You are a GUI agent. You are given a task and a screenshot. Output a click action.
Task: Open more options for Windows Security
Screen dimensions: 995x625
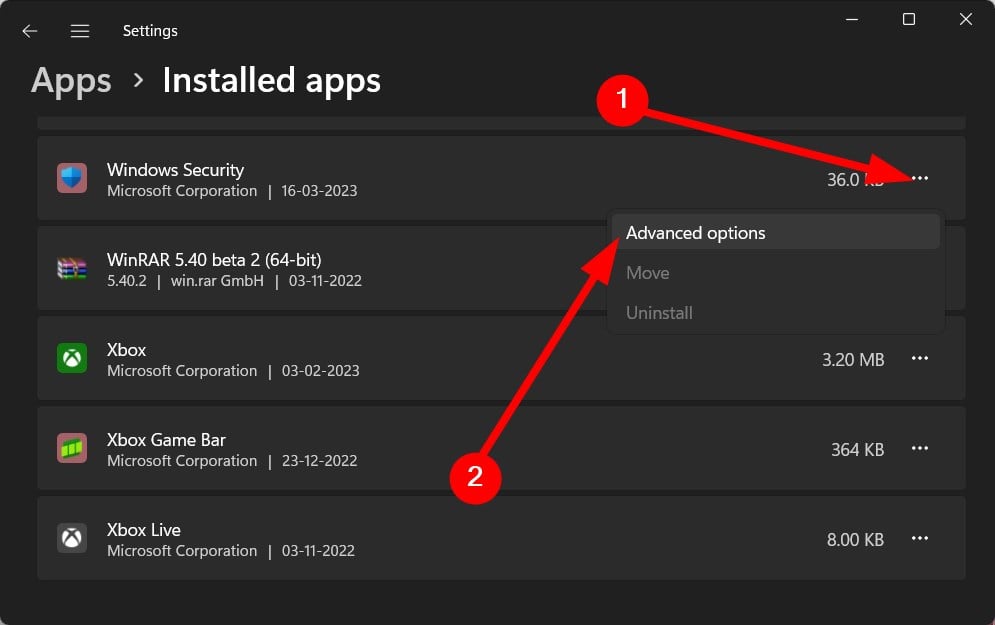tap(919, 178)
